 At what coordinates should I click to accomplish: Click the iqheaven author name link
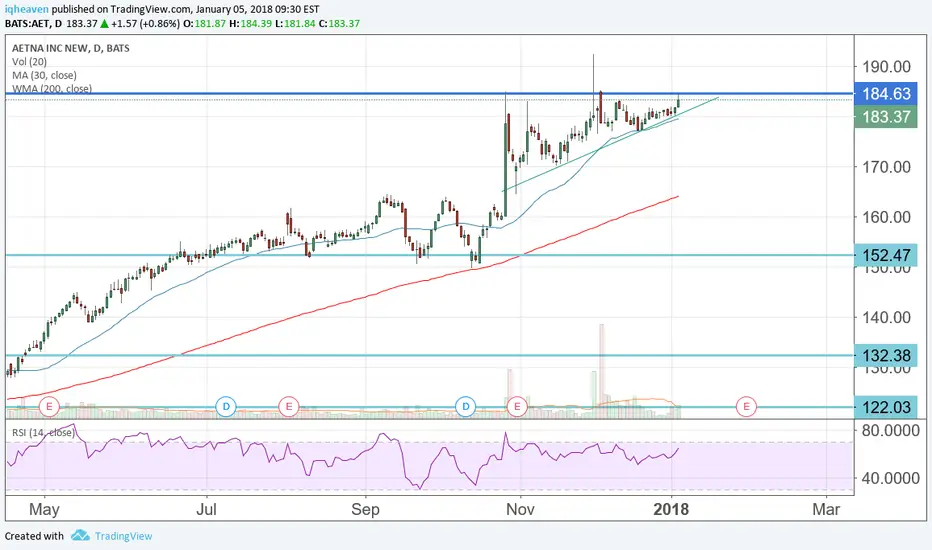click(x=27, y=10)
